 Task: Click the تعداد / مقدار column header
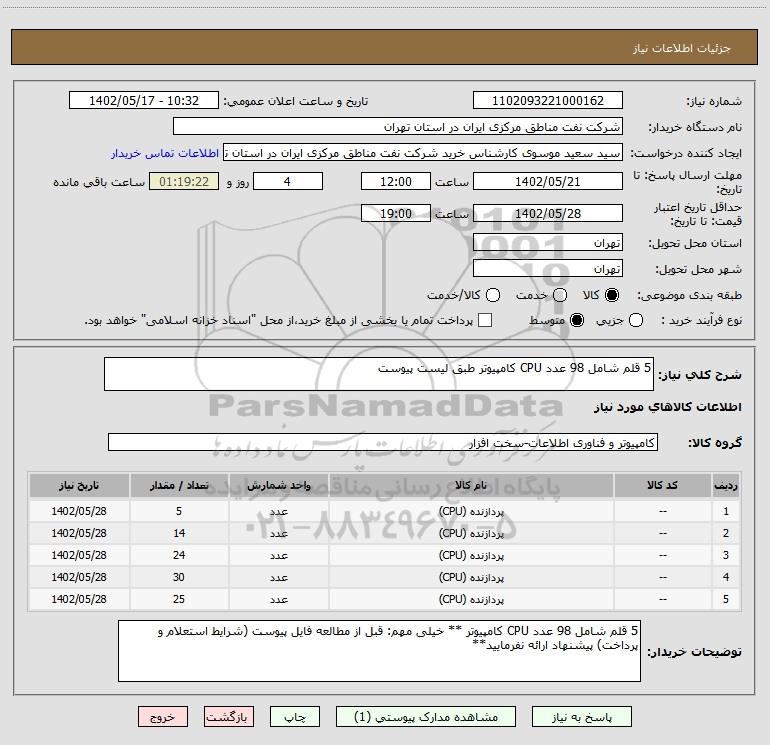(179, 485)
